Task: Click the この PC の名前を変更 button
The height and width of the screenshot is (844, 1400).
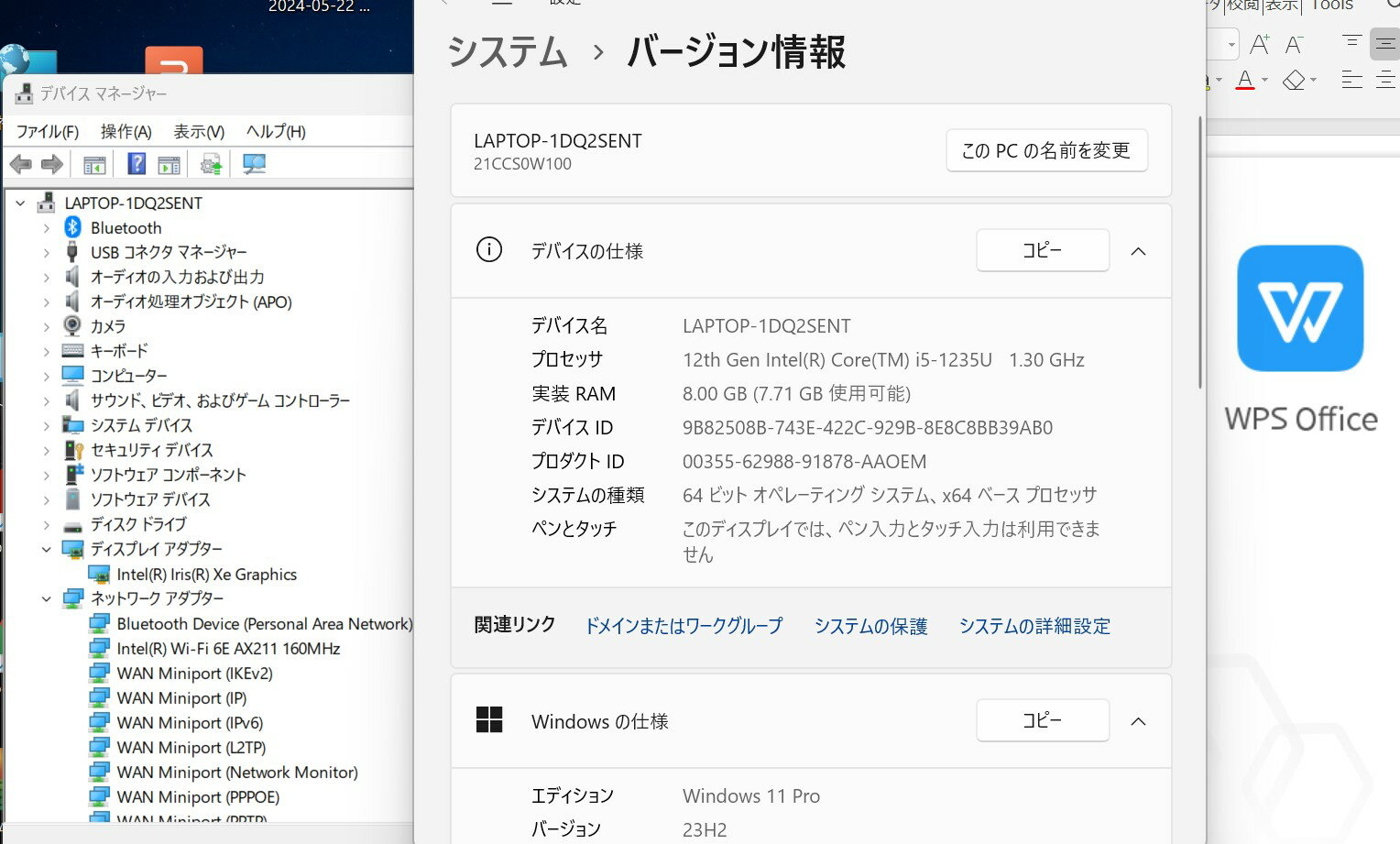Action: pyautogui.click(x=1046, y=150)
